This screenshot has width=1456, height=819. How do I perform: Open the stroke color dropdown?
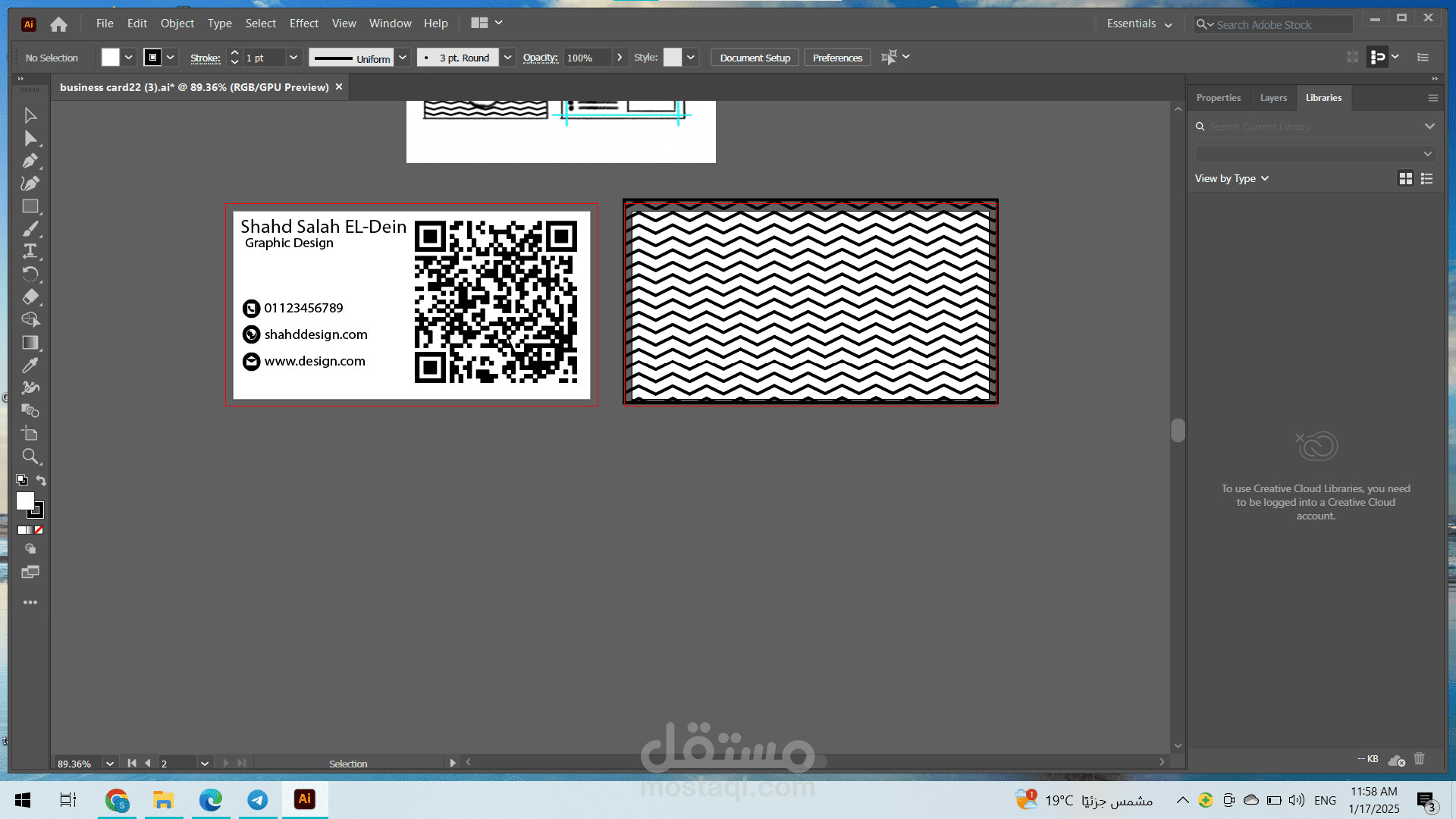click(x=171, y=58)
